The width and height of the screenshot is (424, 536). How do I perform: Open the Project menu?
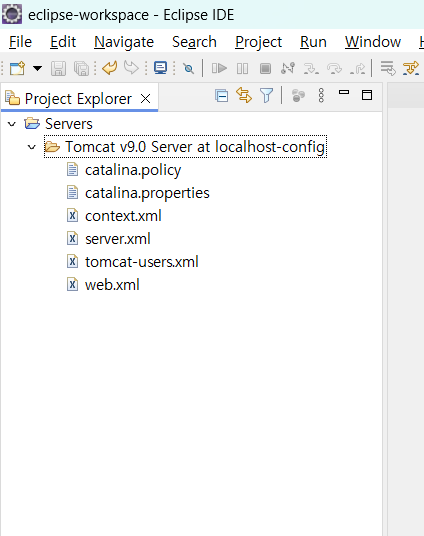(x=258, y=42)
